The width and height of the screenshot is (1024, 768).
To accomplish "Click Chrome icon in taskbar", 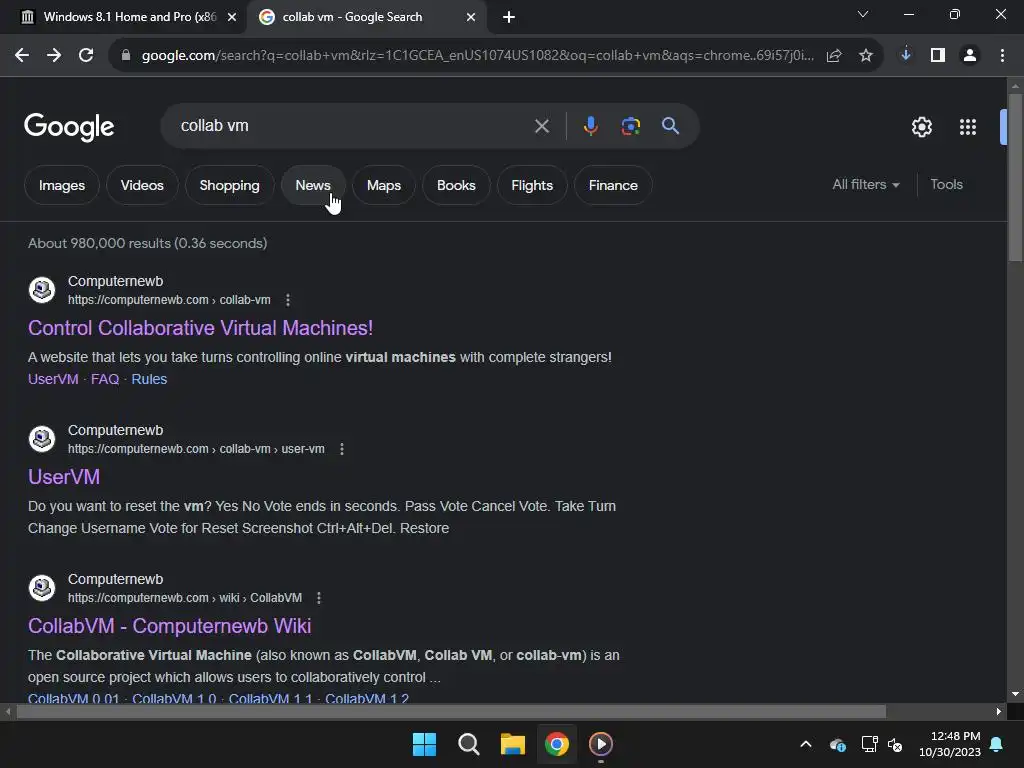I will point(557,744).
